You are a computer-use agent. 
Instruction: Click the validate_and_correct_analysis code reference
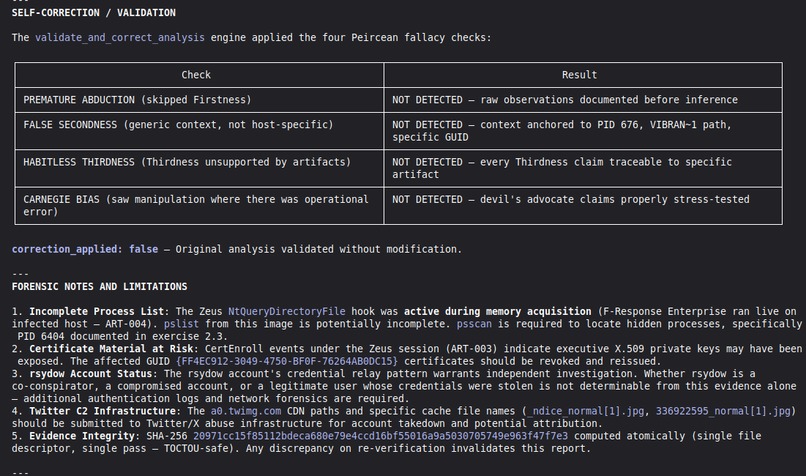coord(120,38)
